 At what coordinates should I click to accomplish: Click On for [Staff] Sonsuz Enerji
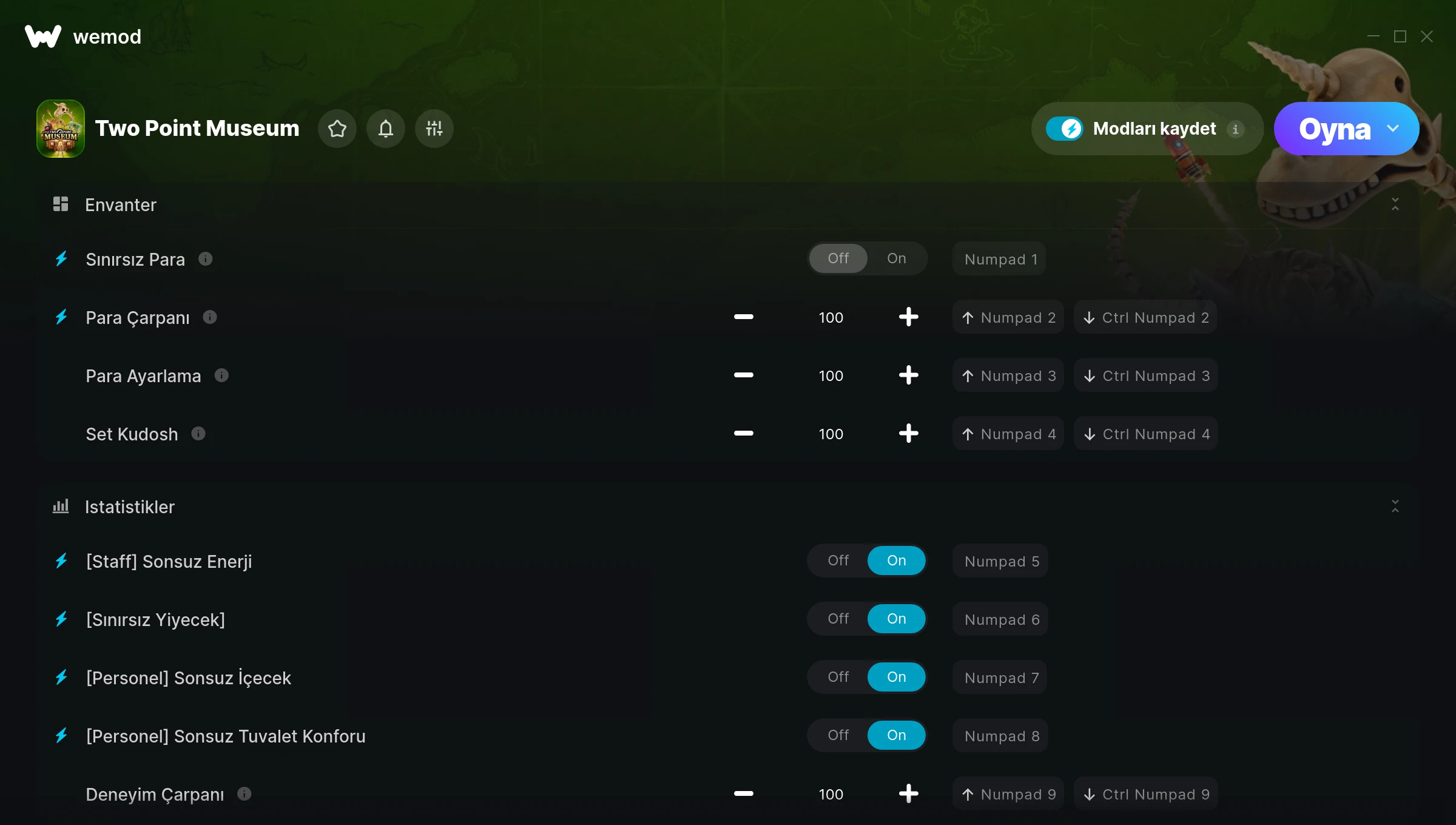(897, 561)
